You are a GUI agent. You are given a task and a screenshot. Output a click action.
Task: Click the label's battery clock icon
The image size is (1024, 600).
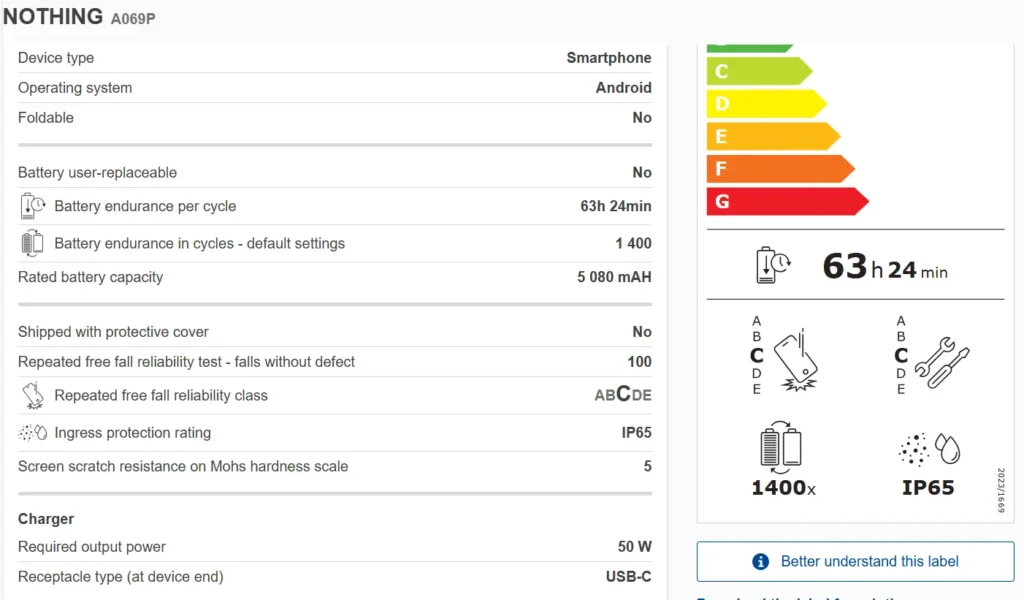(773, 265)
